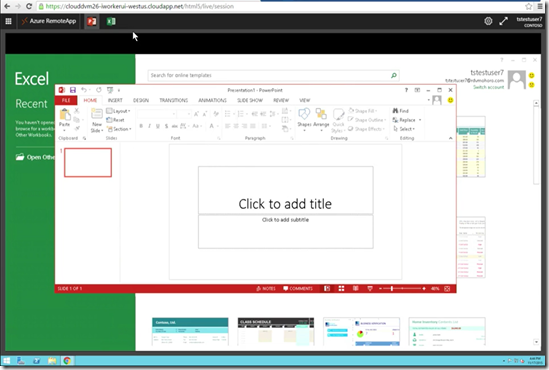The width and height of the screenshot is (549, 370).
Task: Open the Shape Fill dropdown
Action: pos(363,111)
